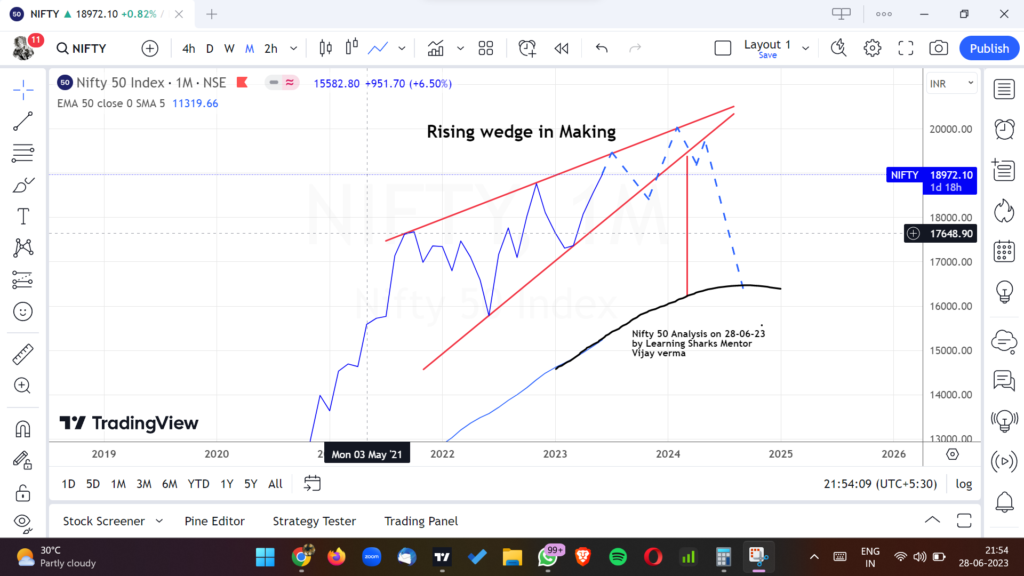Open the emoji icons picker

(x=23, y=312)
